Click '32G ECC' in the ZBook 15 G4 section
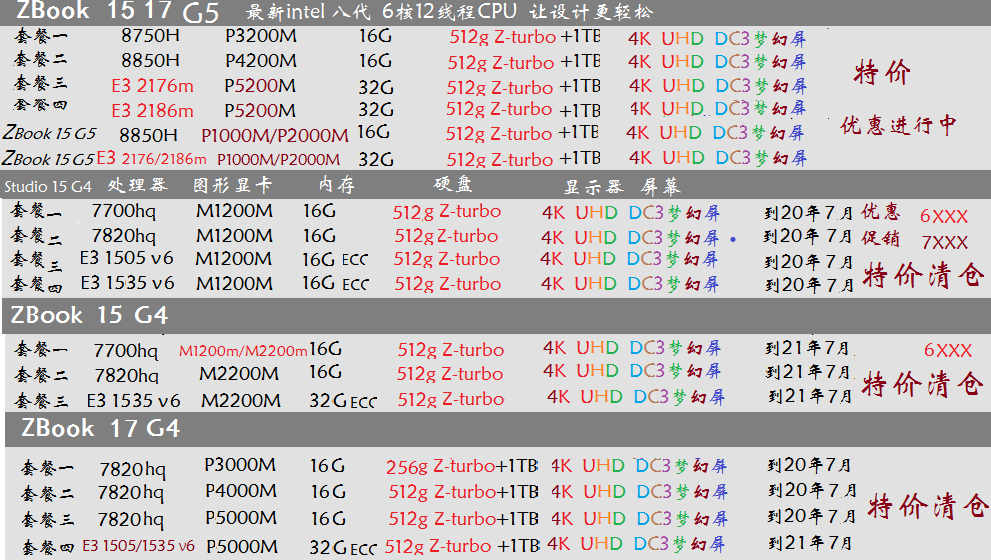Image resolution: width=991 pixels, height=560 pixels. coord(343,401)
